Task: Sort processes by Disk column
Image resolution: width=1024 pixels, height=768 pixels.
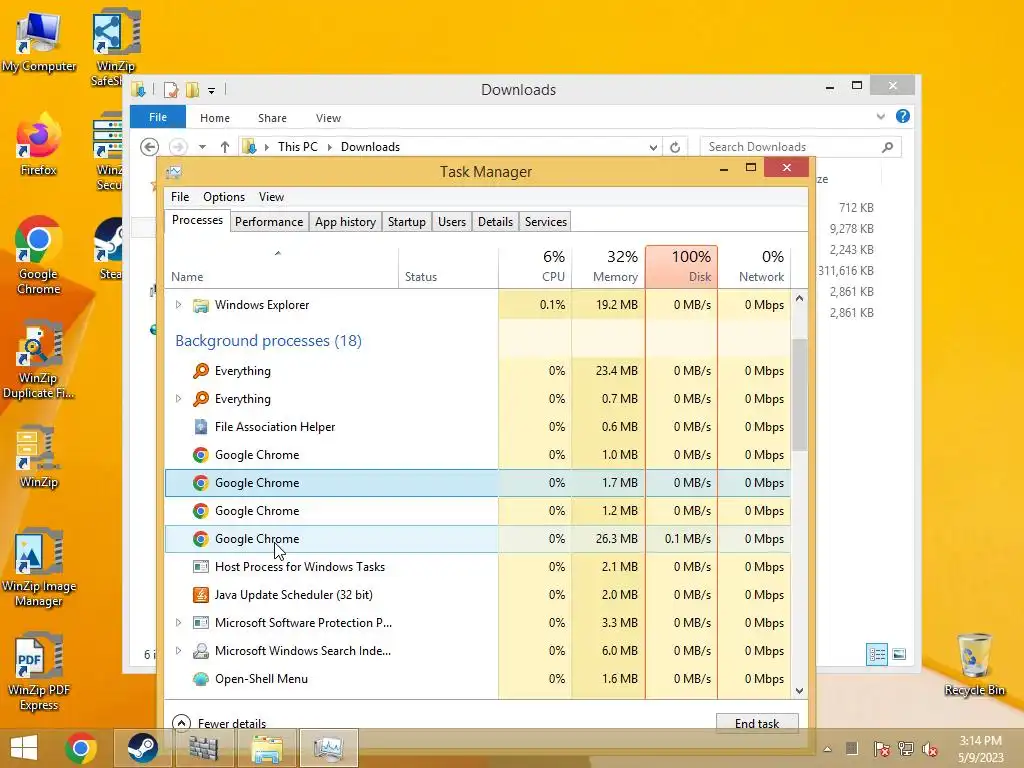Action: click(682, 266)
